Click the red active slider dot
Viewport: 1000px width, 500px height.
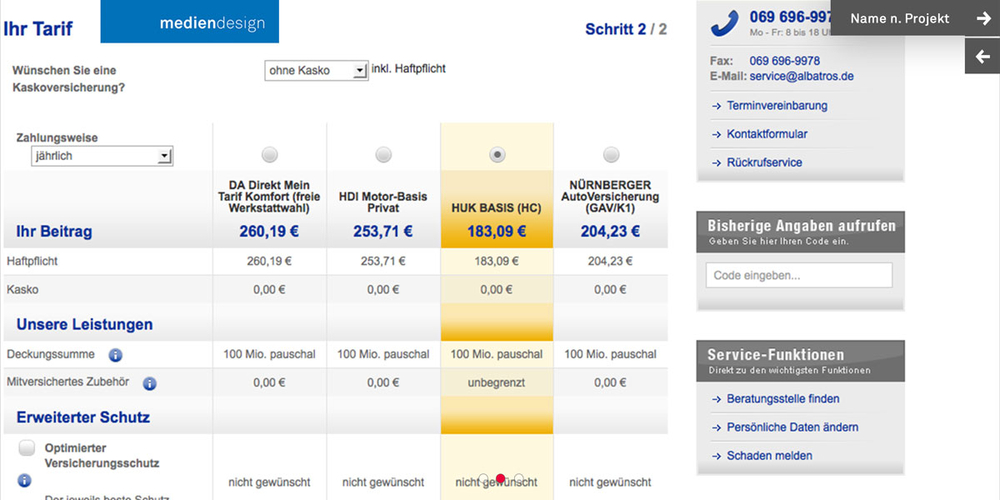[x=501, y=478]
